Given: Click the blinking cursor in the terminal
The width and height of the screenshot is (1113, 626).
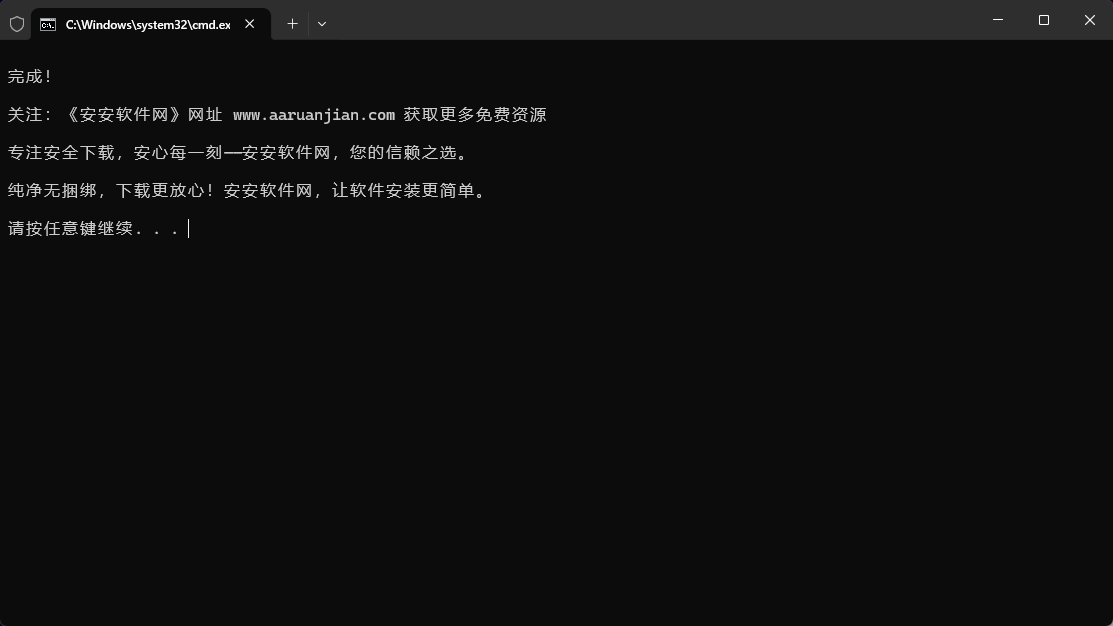Looking at the screenshot, I should [188, 228].
